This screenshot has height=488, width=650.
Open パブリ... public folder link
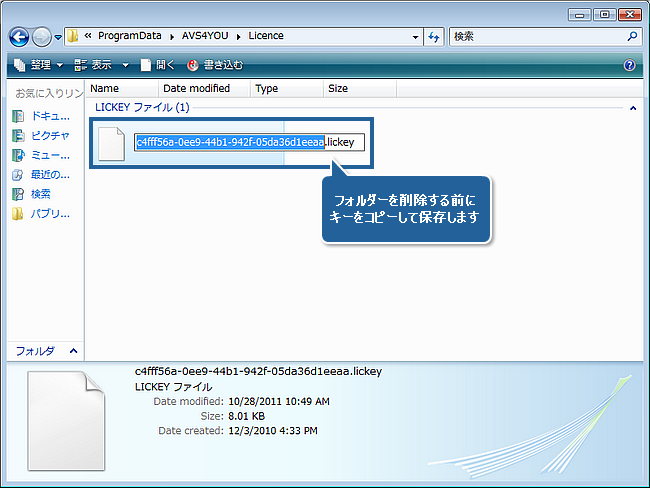click(51, 214)
